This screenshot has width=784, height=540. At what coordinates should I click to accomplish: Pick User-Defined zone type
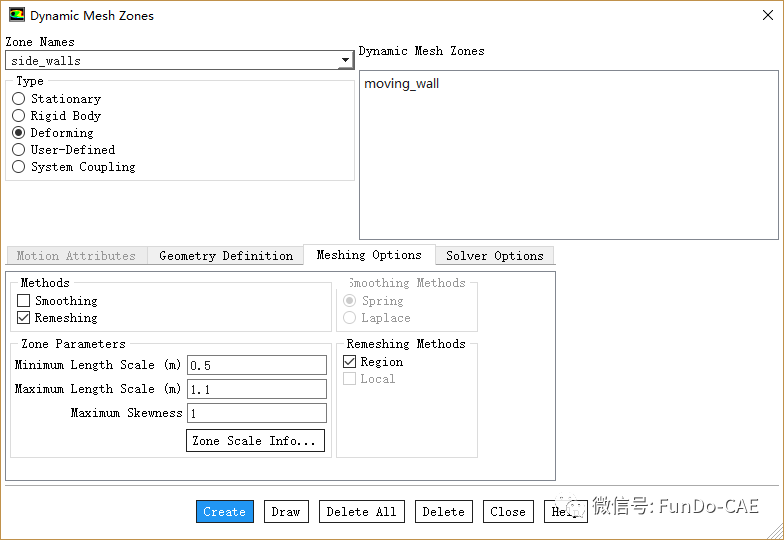click(19, 150)
